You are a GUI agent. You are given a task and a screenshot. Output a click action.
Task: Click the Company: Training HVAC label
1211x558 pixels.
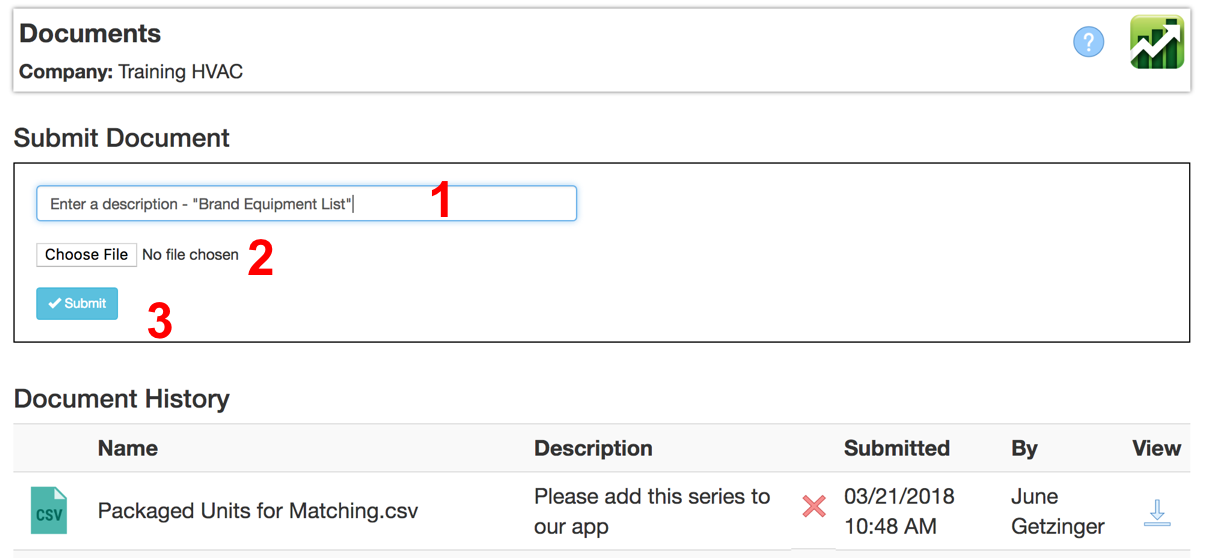coord(131,72)
